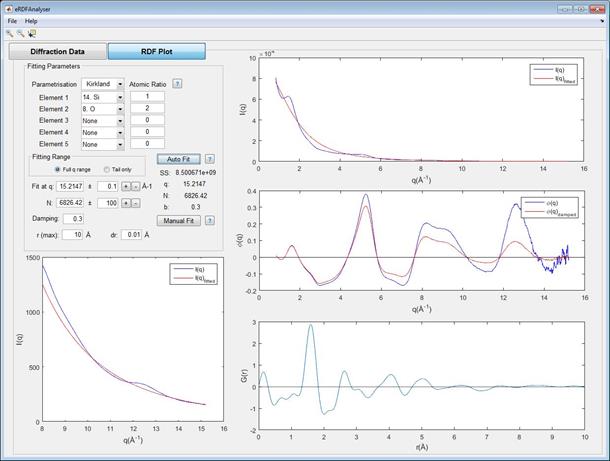This screenshot has height=461, width=610.
Task: Switch to RDF Plot tab
Action: (x=157, y=51)
